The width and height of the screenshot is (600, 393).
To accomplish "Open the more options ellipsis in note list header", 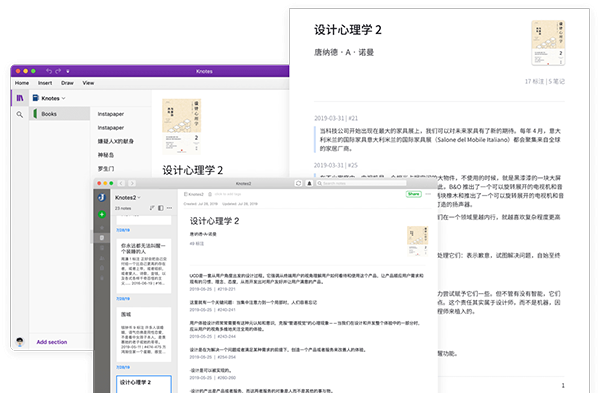I will pyautogui.click(x=169, y=208).
